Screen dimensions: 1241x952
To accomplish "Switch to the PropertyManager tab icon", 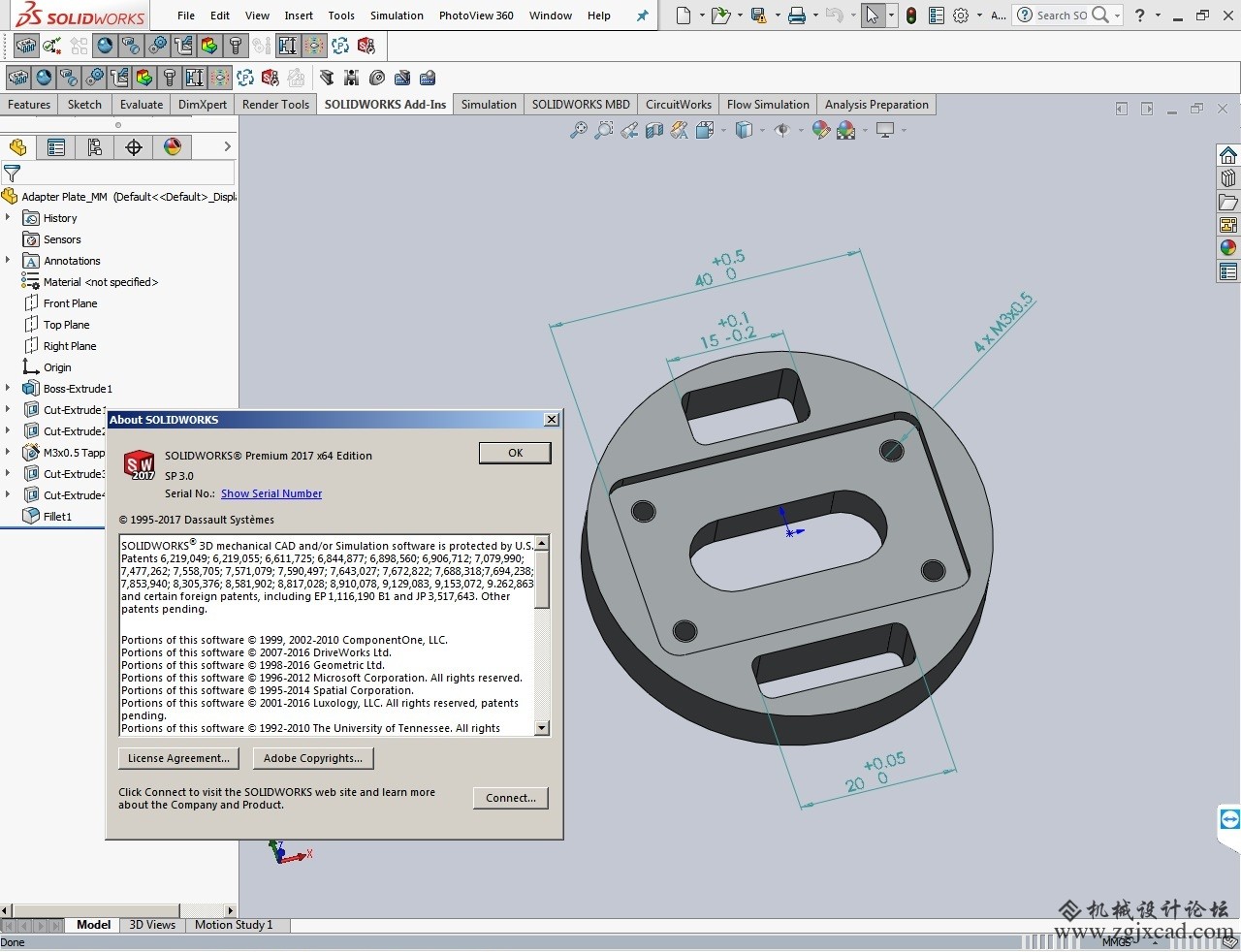I will point(56,147).
